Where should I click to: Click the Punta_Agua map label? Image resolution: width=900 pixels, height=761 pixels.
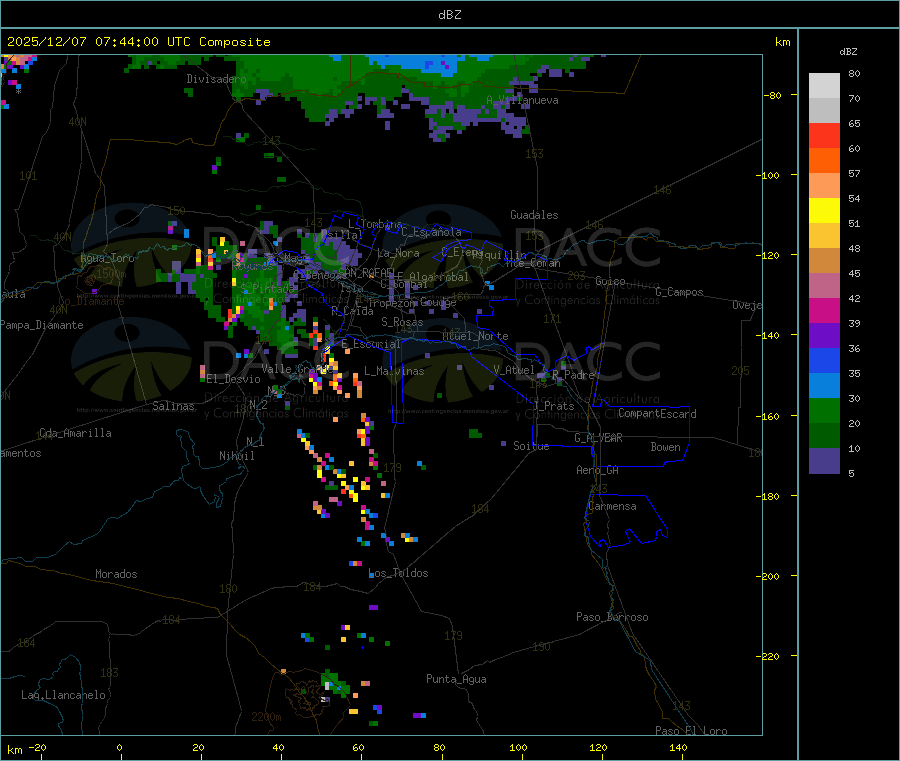[x=456, y=680]
